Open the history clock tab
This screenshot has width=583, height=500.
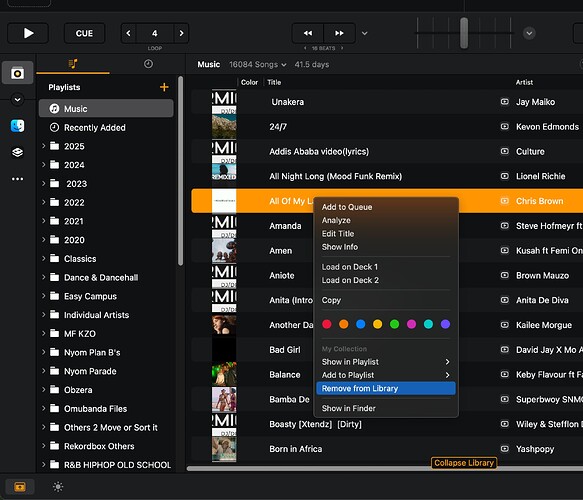[148, 64]
